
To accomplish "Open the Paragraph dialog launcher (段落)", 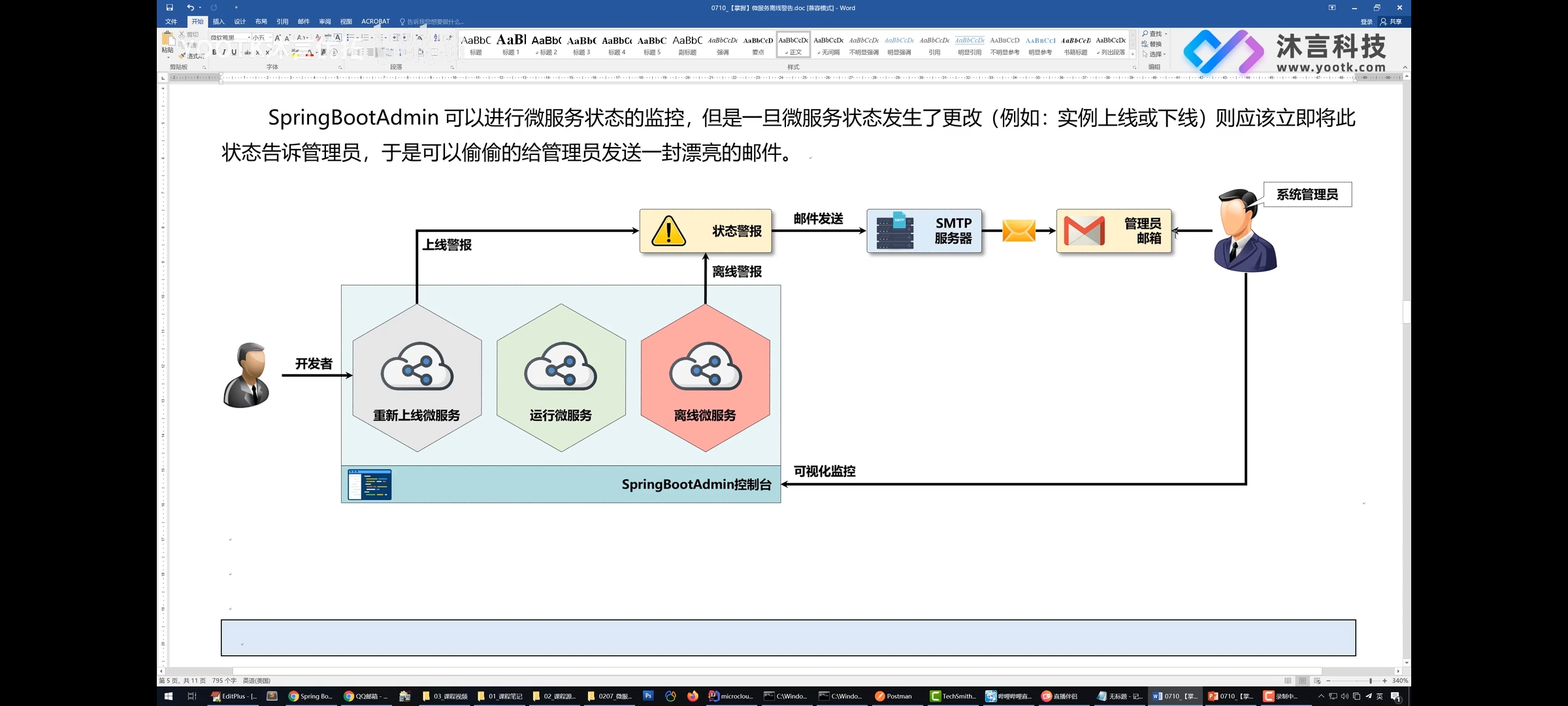I will (452, 67).
